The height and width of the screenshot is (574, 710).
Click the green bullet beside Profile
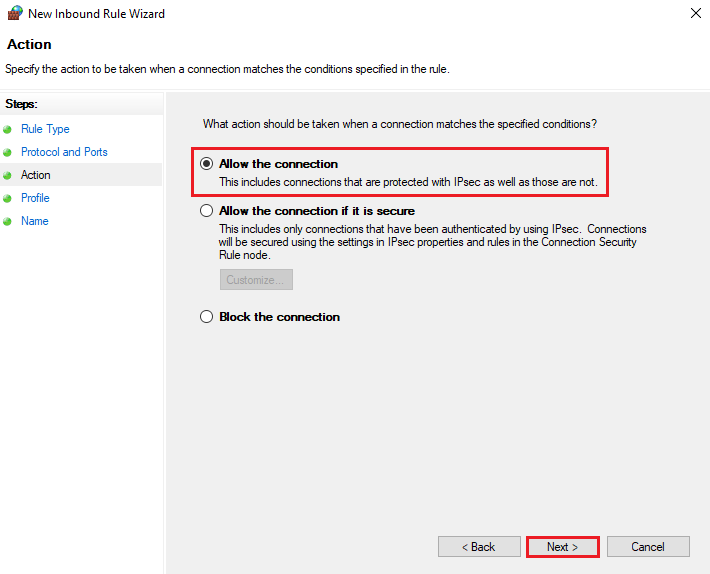click(x=8, y=199)
